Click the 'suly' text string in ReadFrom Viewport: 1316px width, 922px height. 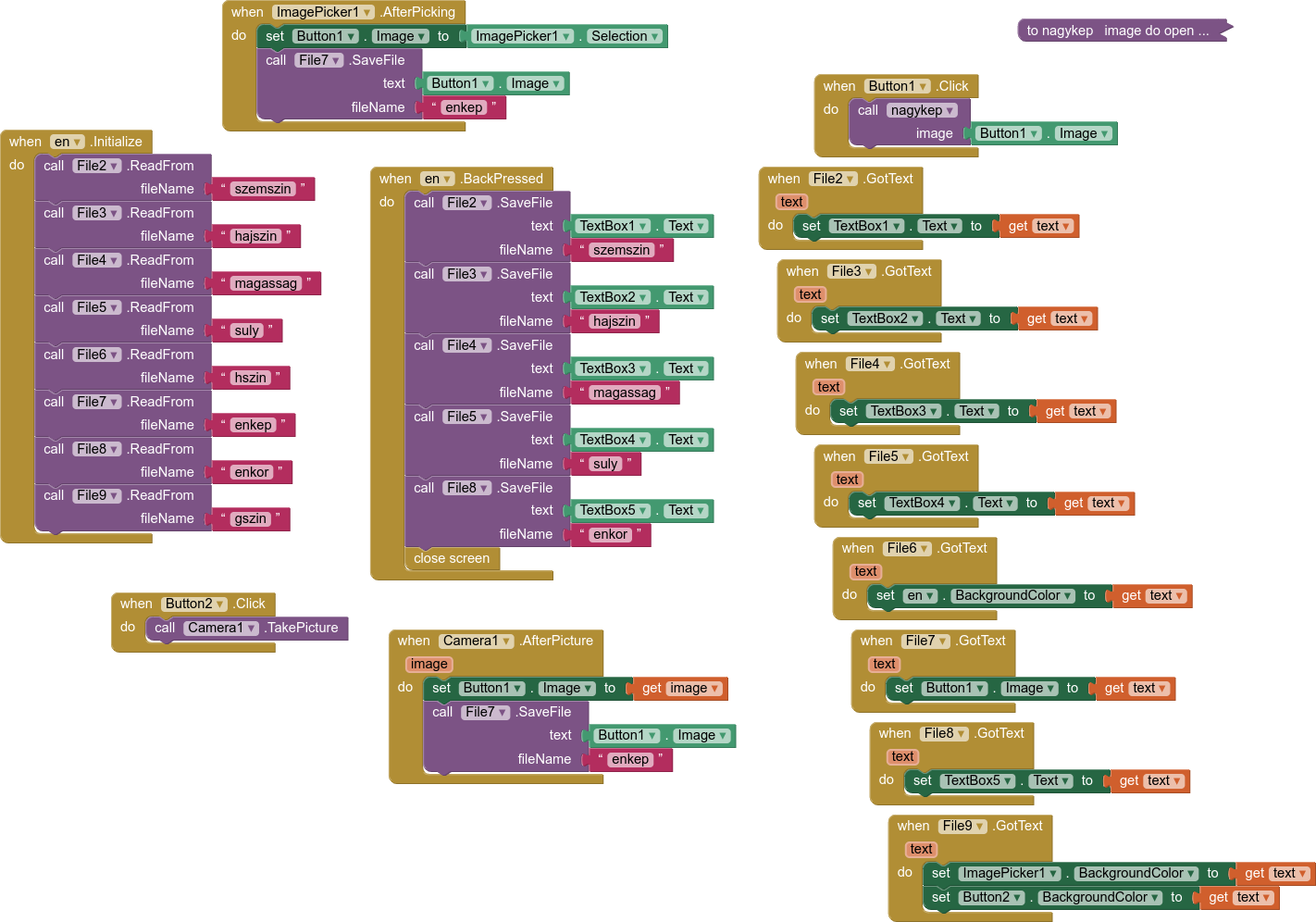(247, 330)
